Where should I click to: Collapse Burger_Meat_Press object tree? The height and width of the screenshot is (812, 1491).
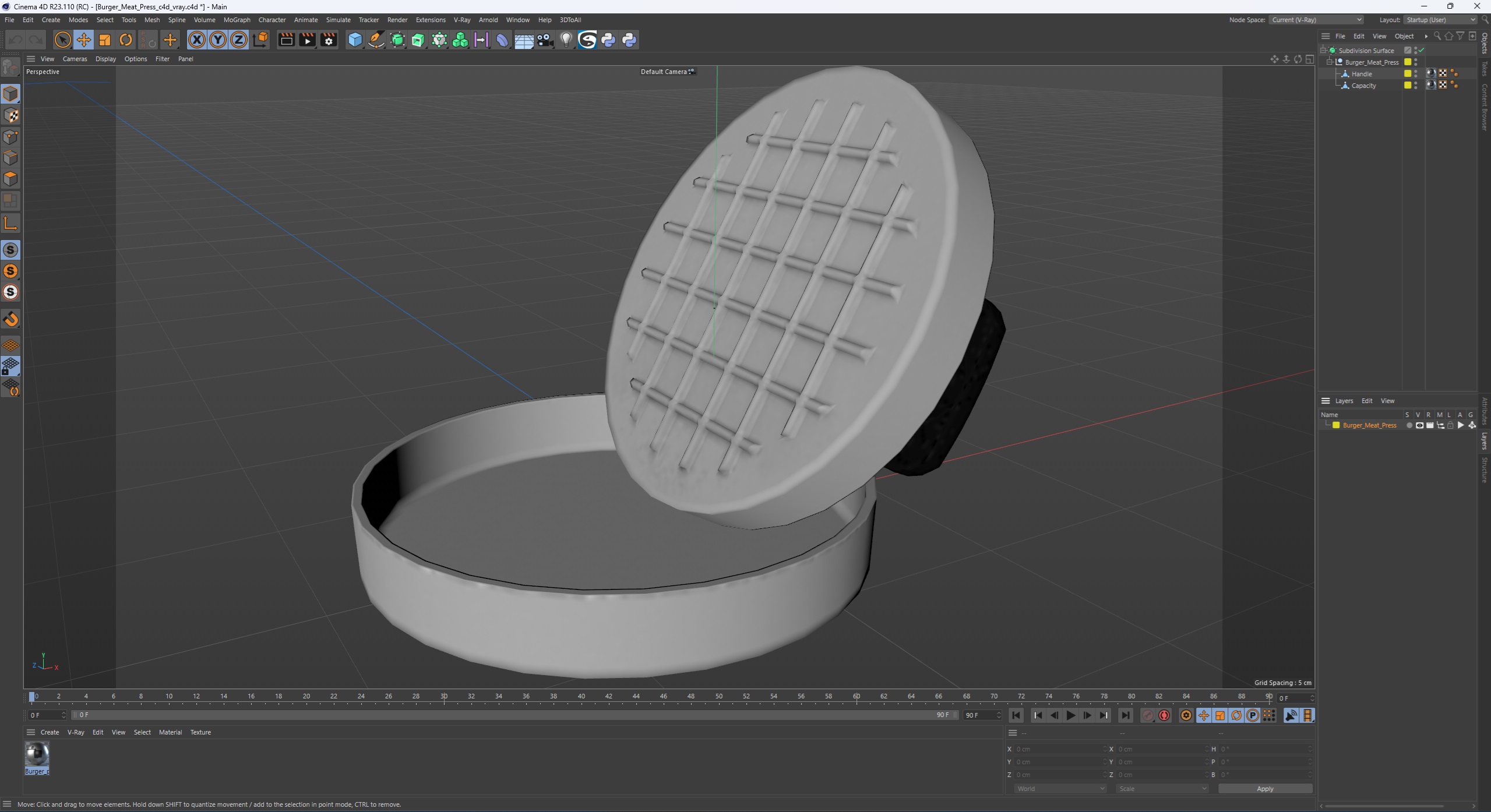[x=1330, y=62]
